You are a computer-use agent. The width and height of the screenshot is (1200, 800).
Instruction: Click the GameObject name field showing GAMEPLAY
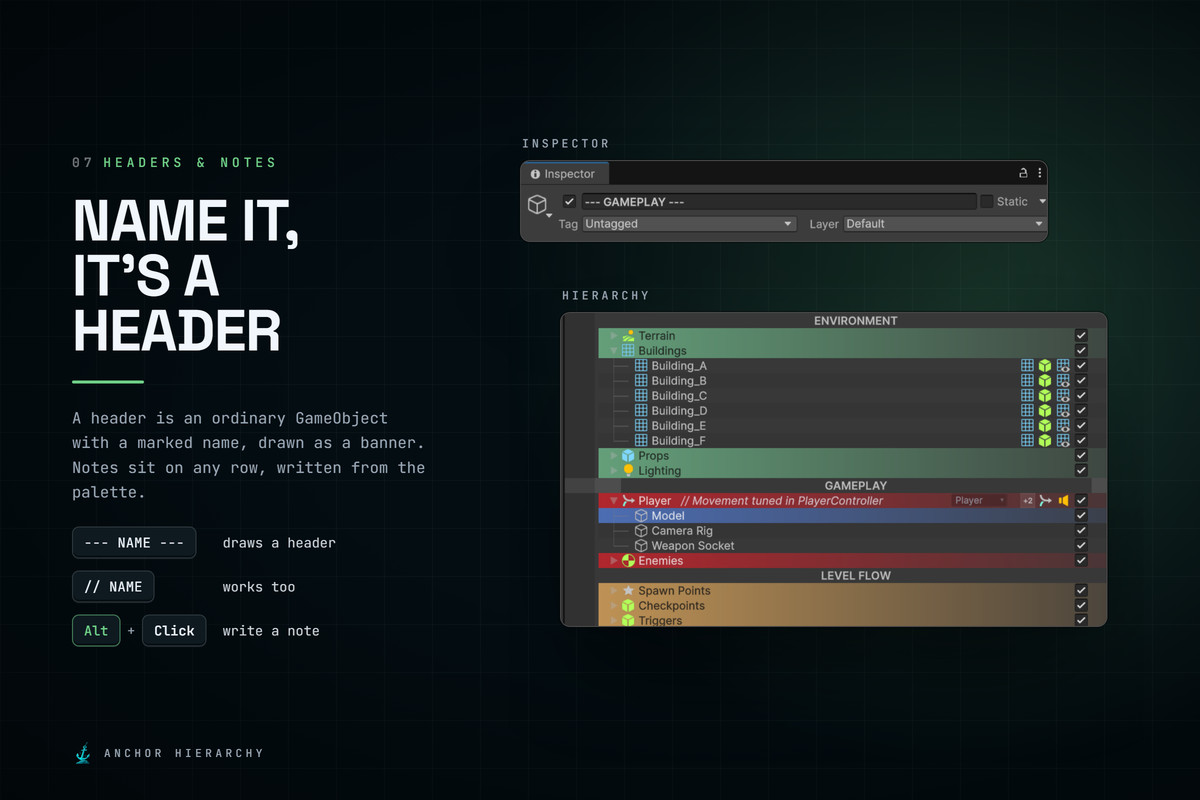[x=778, y=201]
